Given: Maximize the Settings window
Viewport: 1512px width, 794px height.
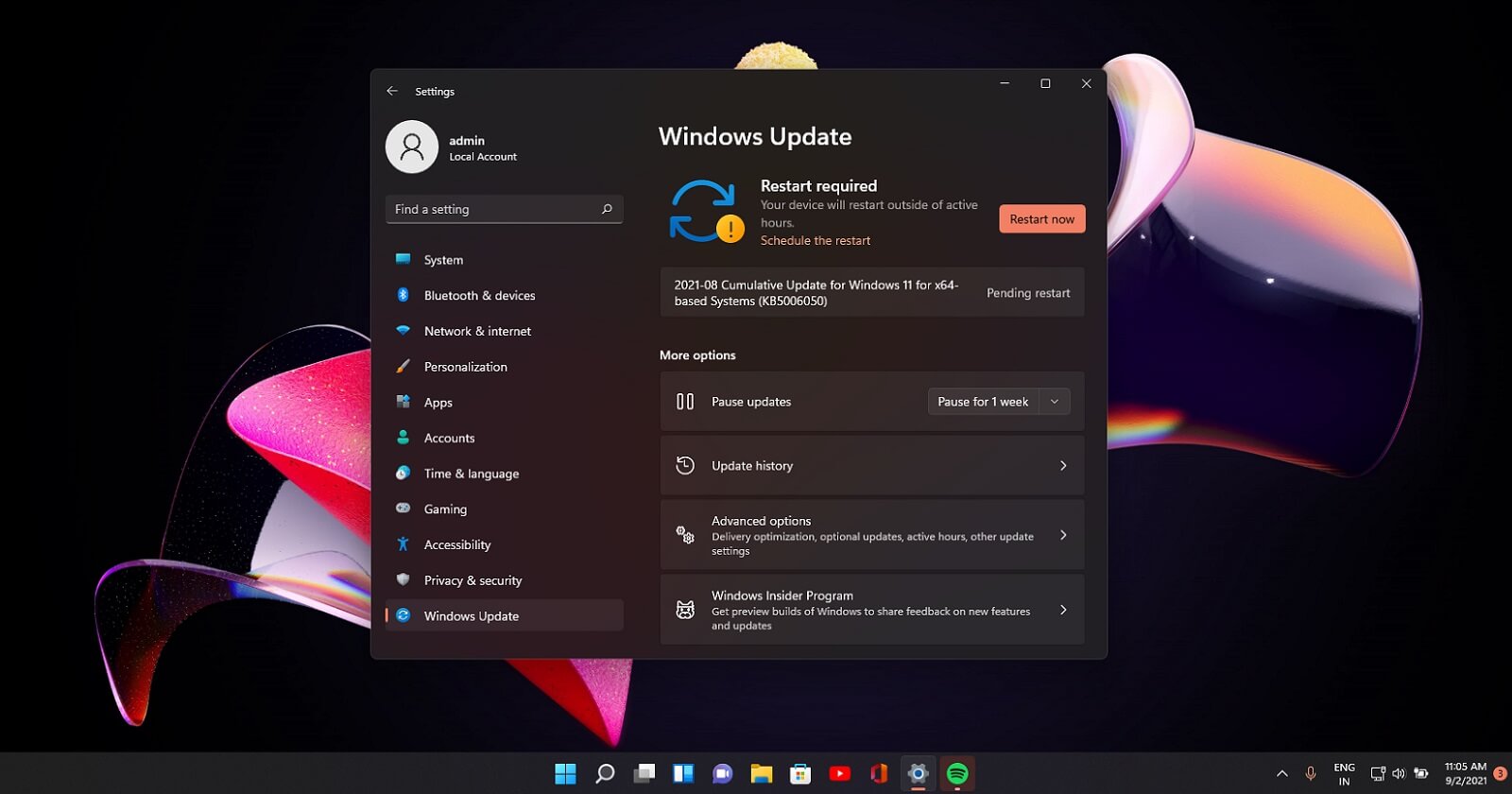Looking at the screenshot, I should click(1045, 84).
